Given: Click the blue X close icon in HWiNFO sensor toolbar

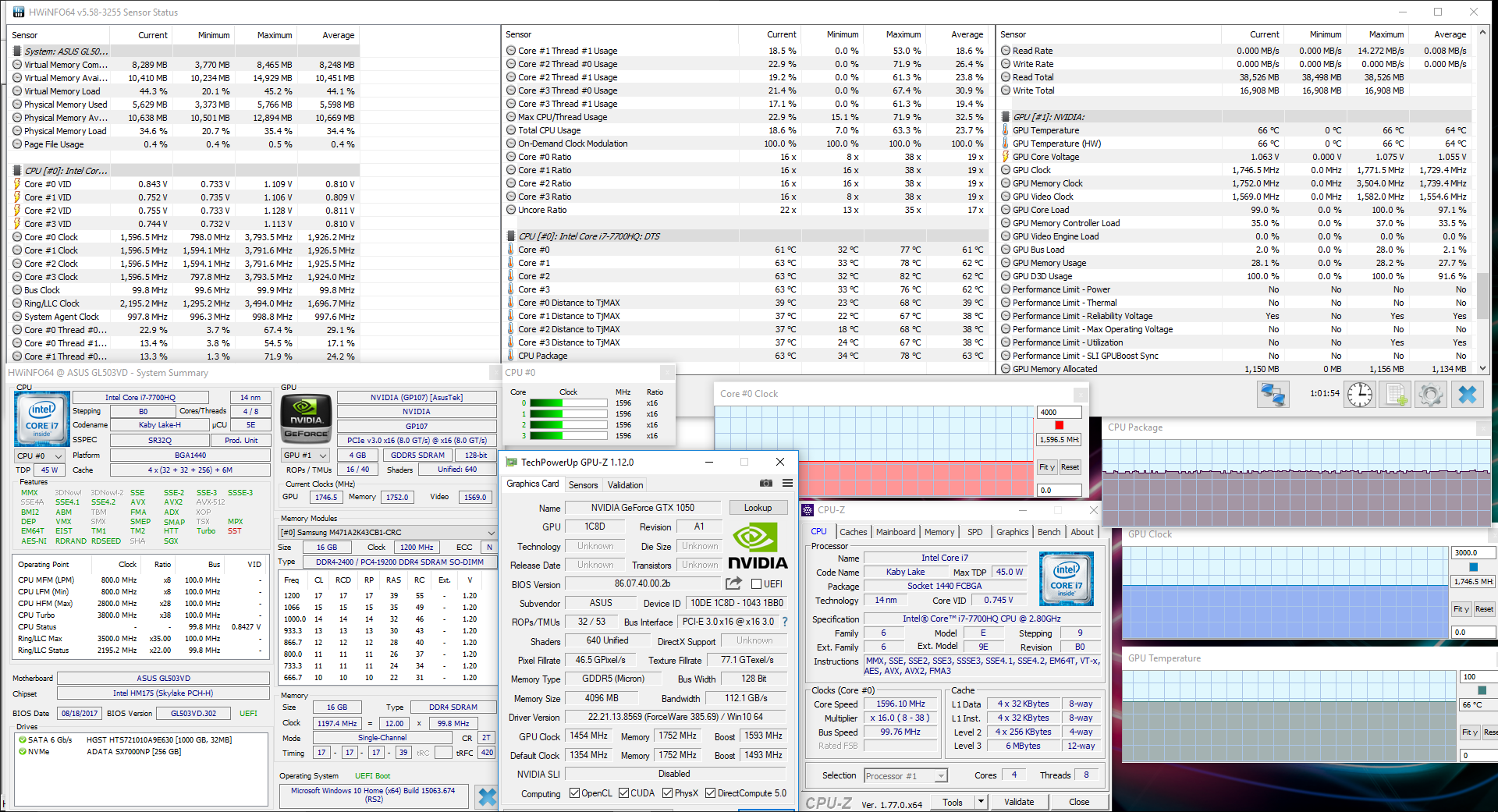Looking at the screenshot, I should pyautogui.click(x=1467, y=395).
